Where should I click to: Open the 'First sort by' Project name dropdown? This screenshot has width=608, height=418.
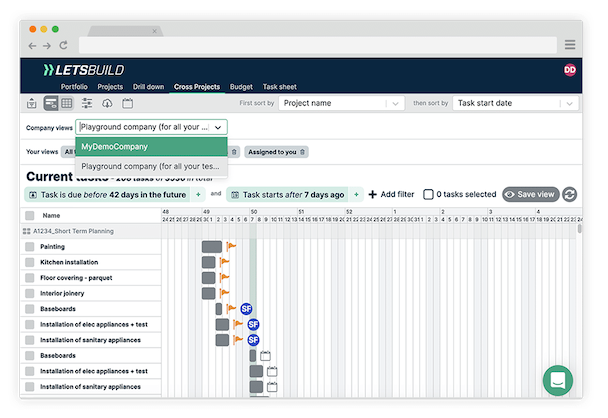[340, 103]
